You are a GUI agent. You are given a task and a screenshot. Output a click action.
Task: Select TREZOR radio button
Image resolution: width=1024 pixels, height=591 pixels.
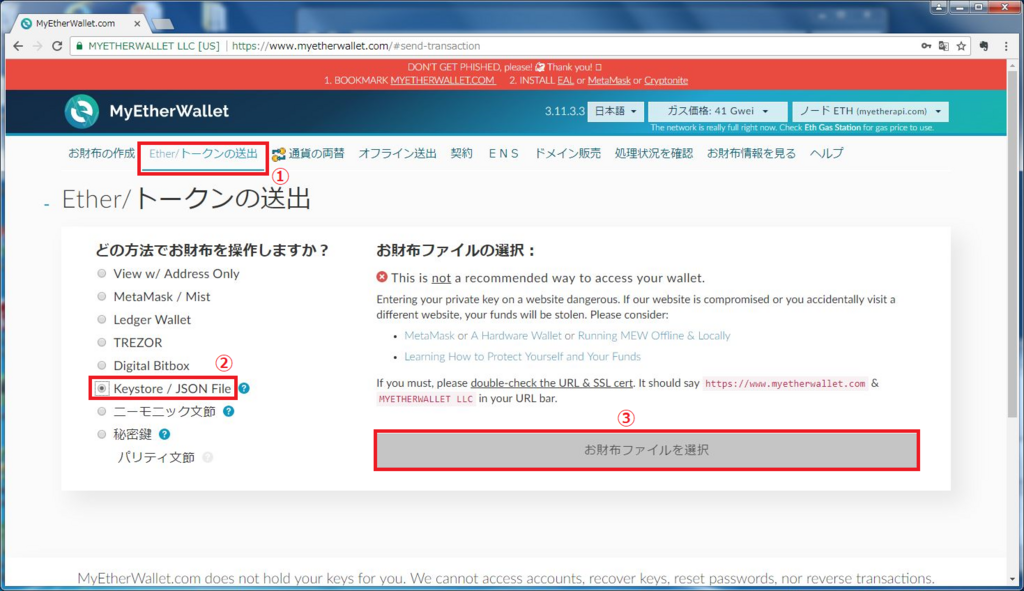coord(102,342)
